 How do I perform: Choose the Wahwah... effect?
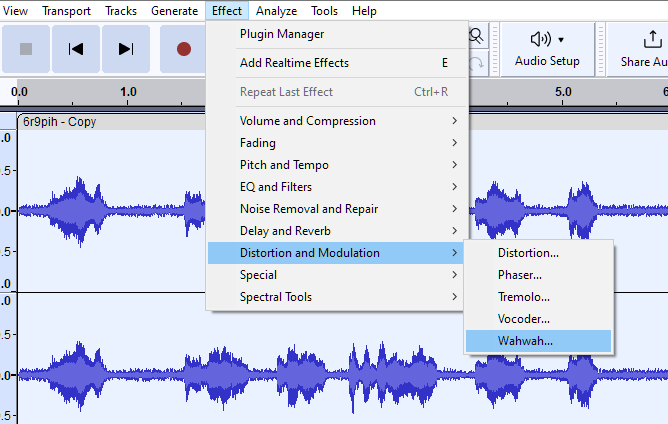(x=538, y=341)
